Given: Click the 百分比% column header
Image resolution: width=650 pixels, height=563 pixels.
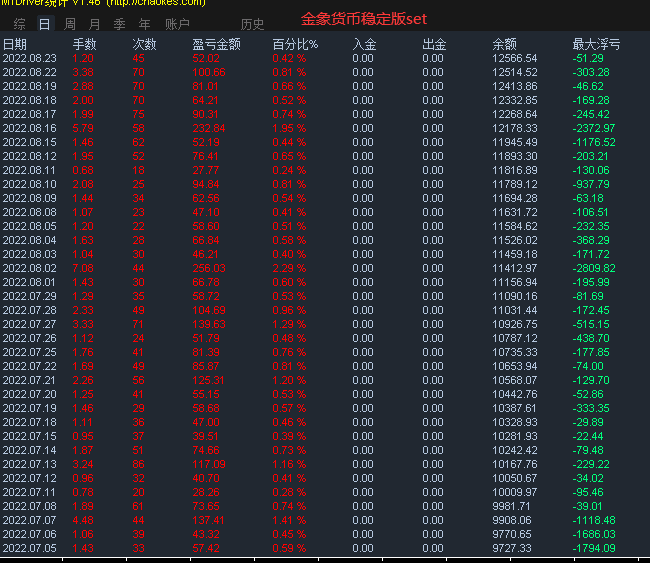Looking at the screenshot, I should click(x=295, y=44).
